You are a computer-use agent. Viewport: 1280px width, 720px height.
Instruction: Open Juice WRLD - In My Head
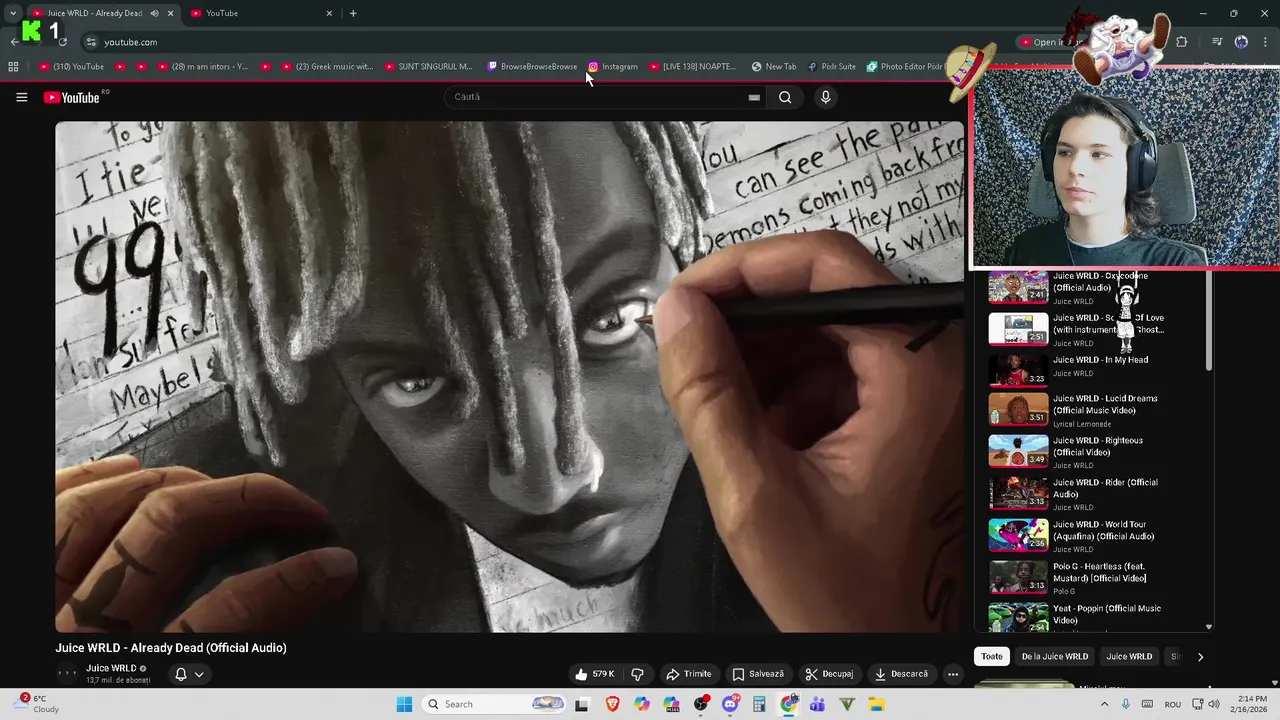[x=1093, y=368]
